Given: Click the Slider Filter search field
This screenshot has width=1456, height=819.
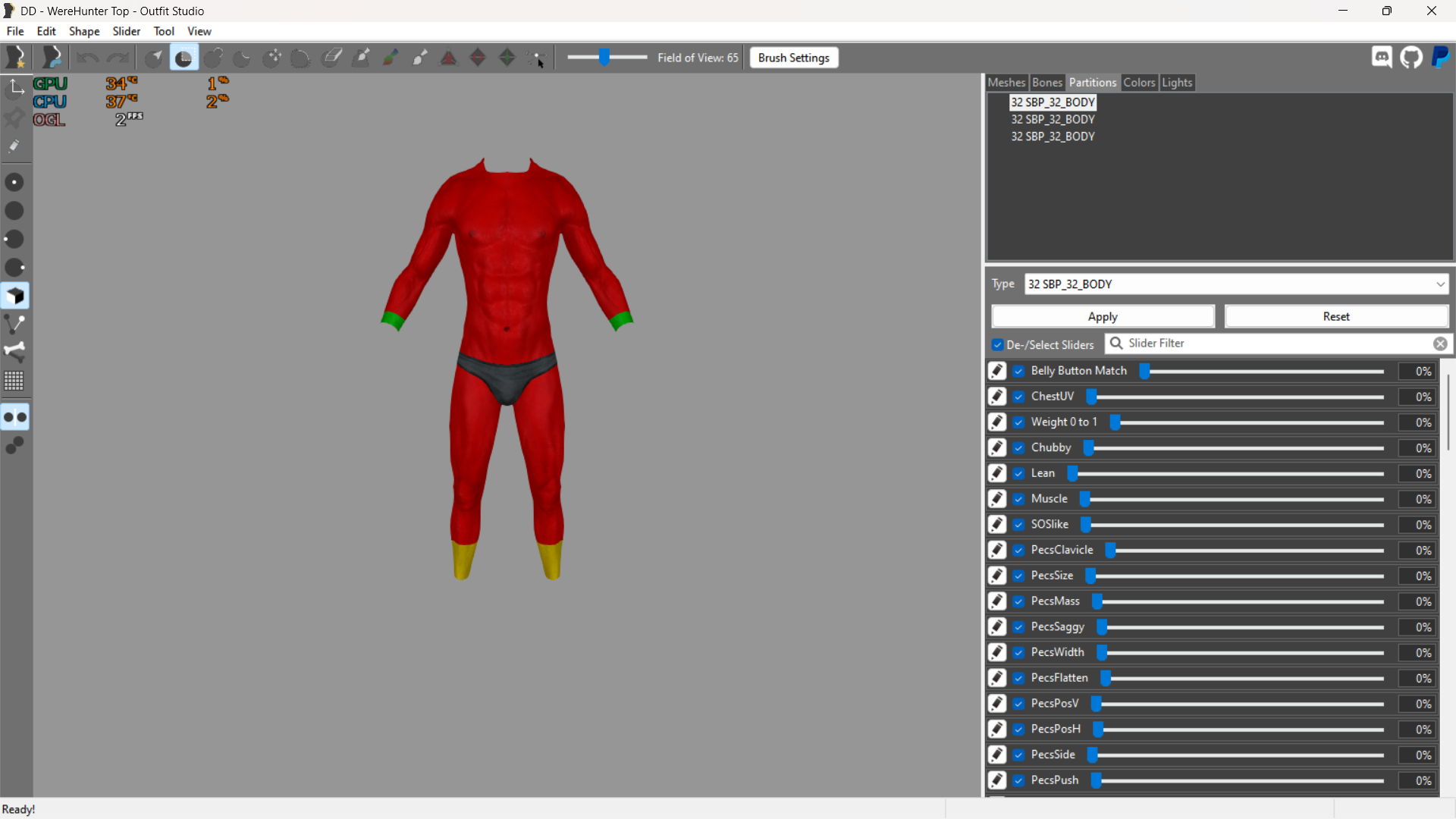Looking at the screenshot, I should (x=1277, y=344).
